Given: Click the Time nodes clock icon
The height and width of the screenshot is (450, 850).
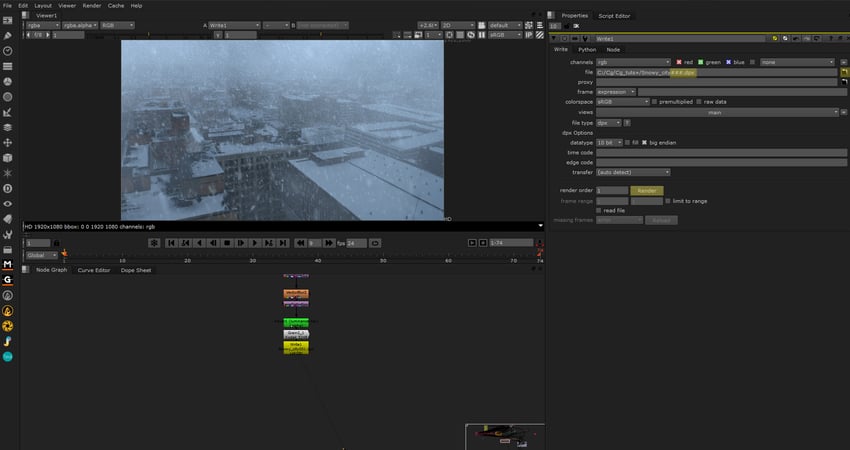Looking at the screenshot, I should coord(8,50).
